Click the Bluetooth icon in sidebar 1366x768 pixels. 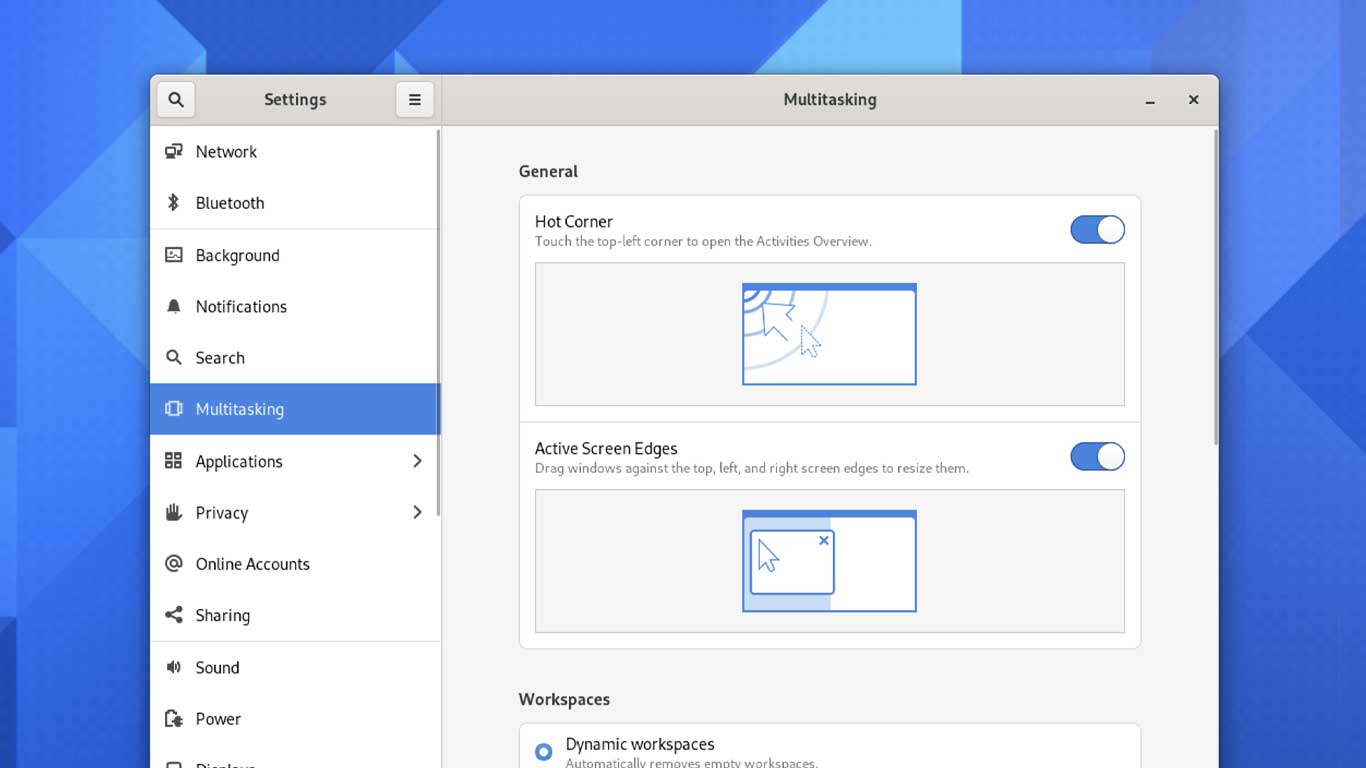[x=174, y=203]
